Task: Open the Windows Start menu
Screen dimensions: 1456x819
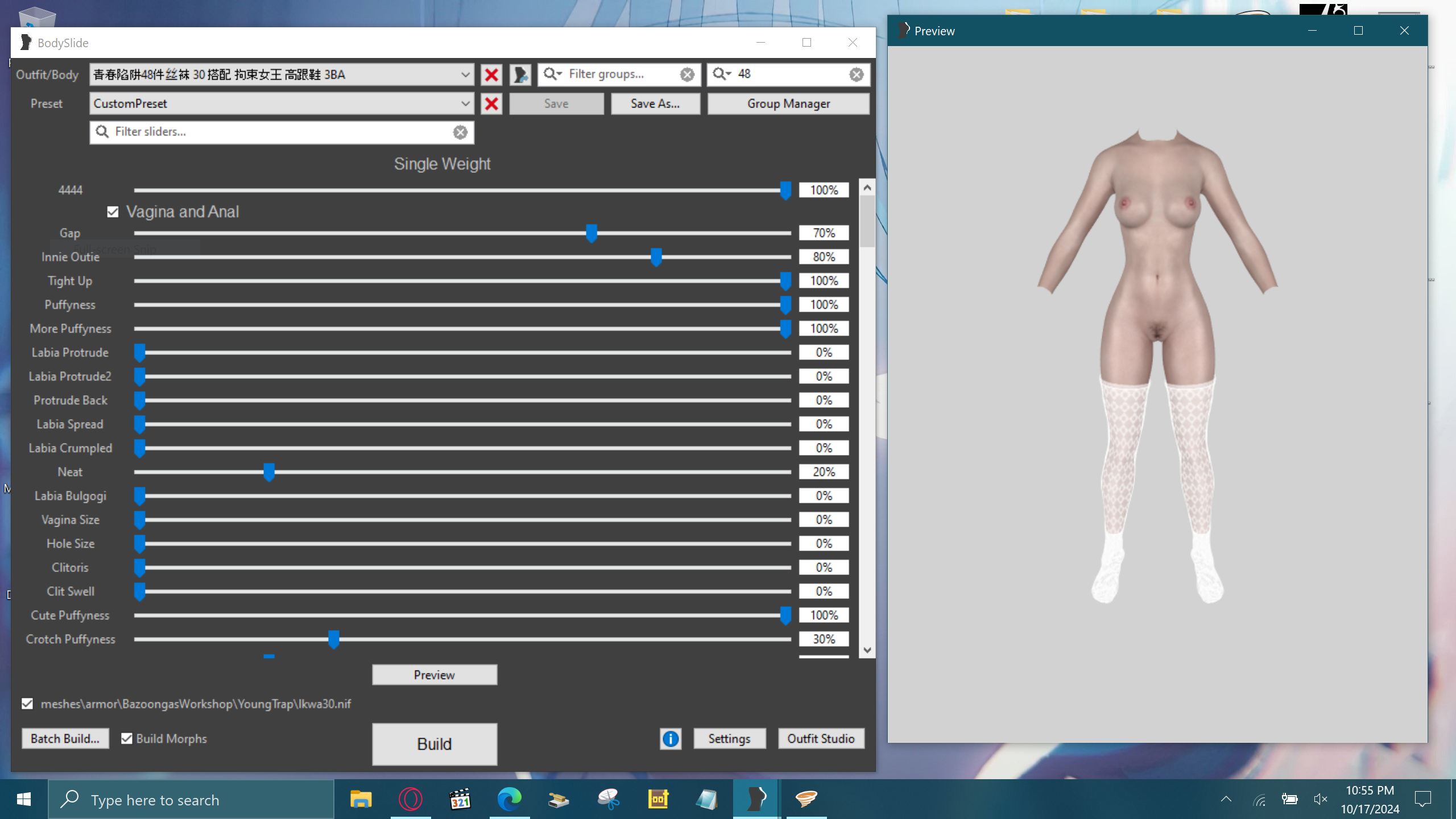Action: 24,799
